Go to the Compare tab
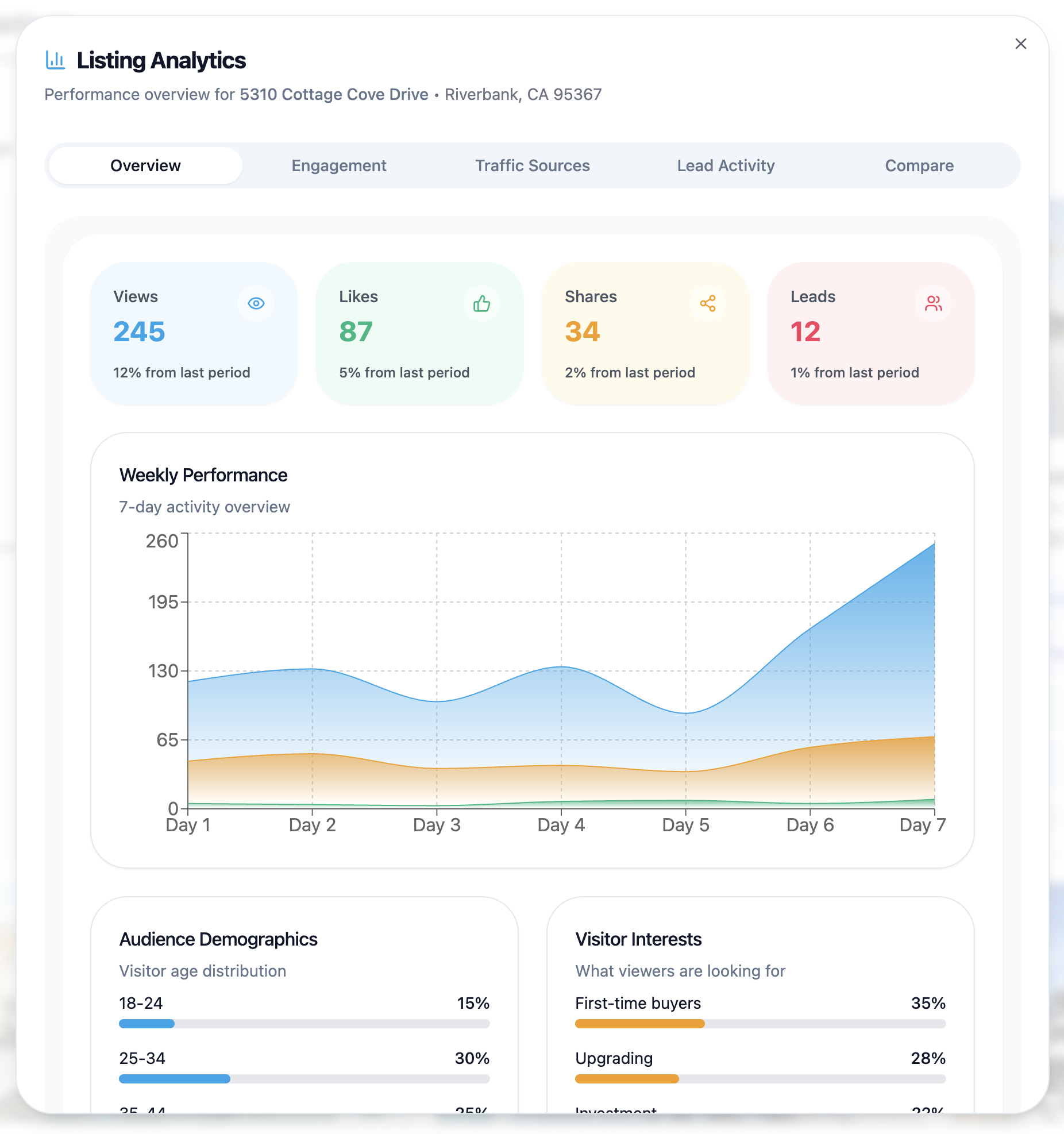The height and width of the screenshot is (1134, 1064). [919, 165]
